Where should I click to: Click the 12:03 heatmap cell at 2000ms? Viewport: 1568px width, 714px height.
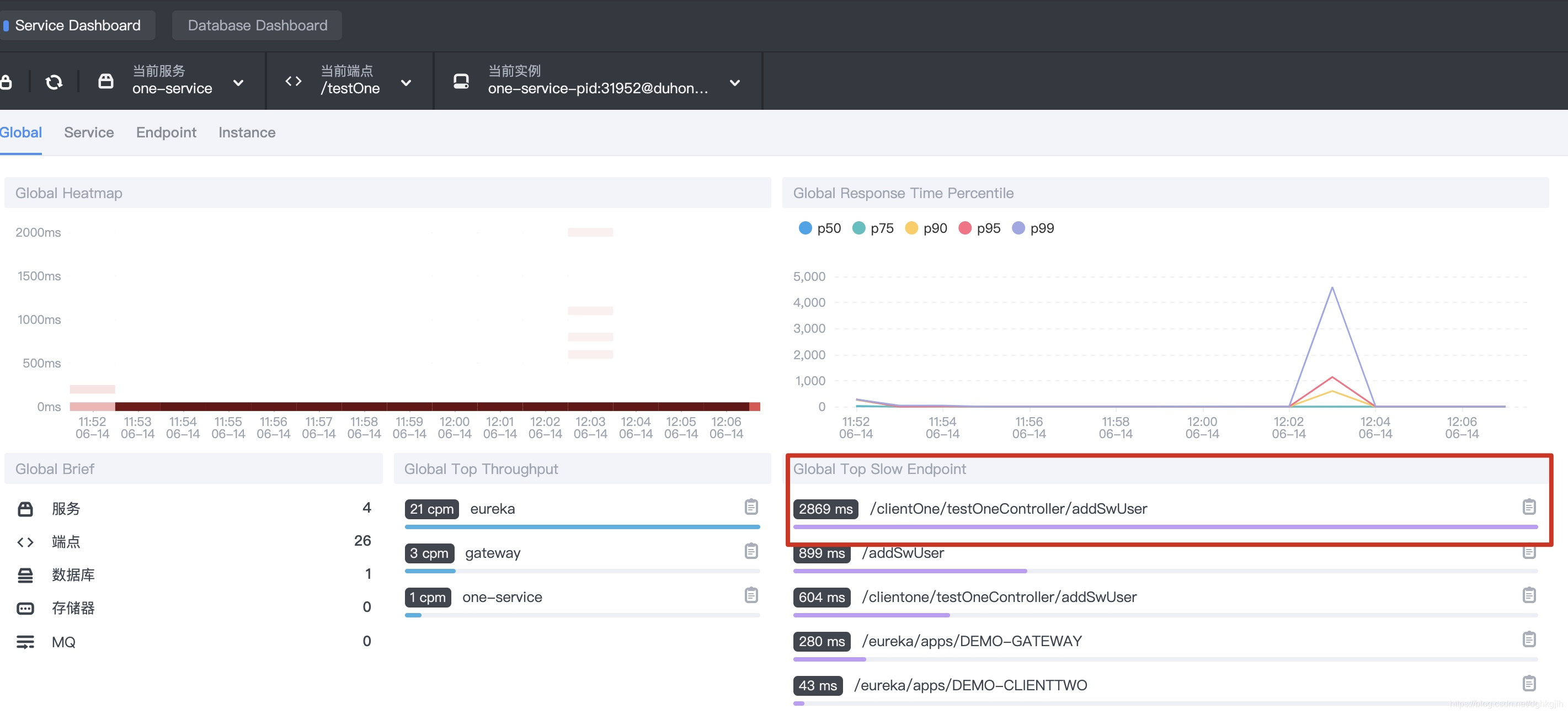(590, 232)
